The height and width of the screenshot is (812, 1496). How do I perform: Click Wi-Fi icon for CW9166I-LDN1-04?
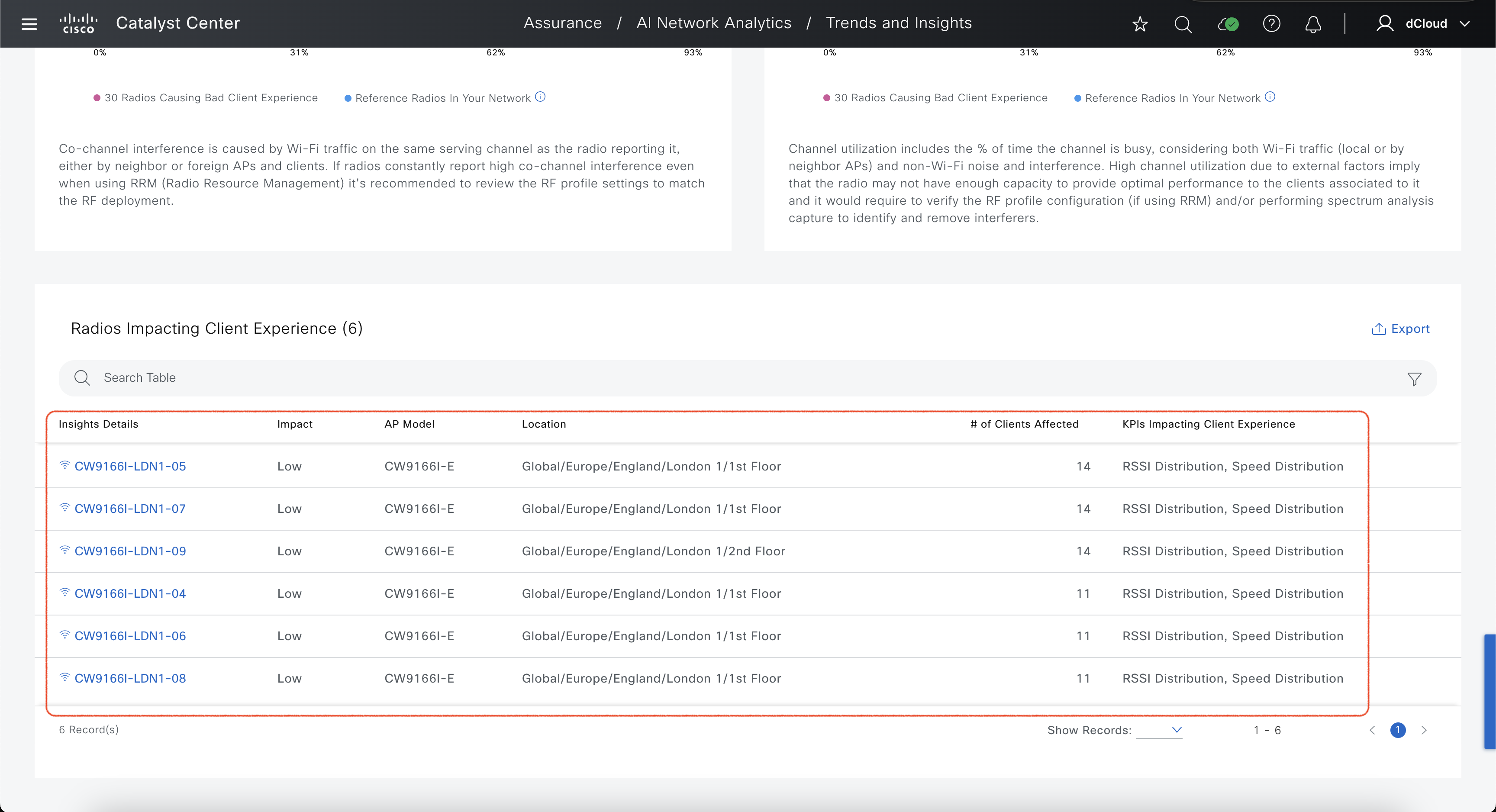(x=64, y=592)
